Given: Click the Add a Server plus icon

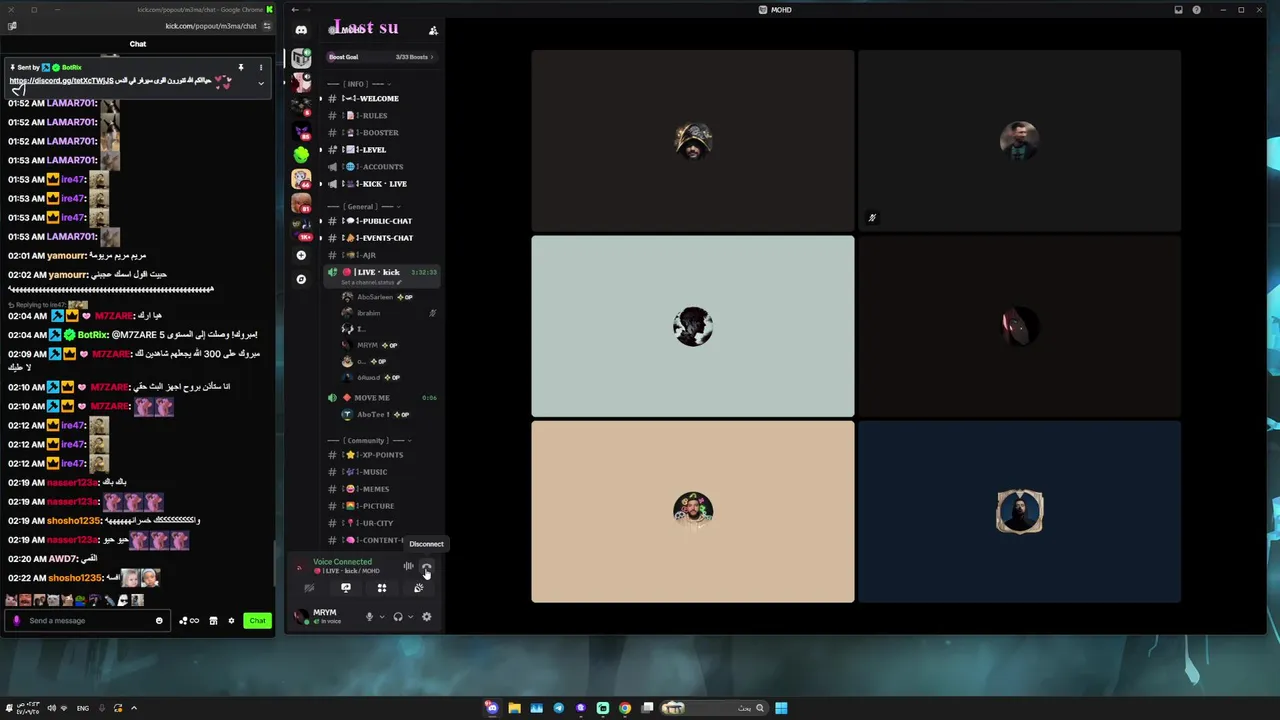Looking at the screenshot, I should pyautogui.click(x=301, y=255).
